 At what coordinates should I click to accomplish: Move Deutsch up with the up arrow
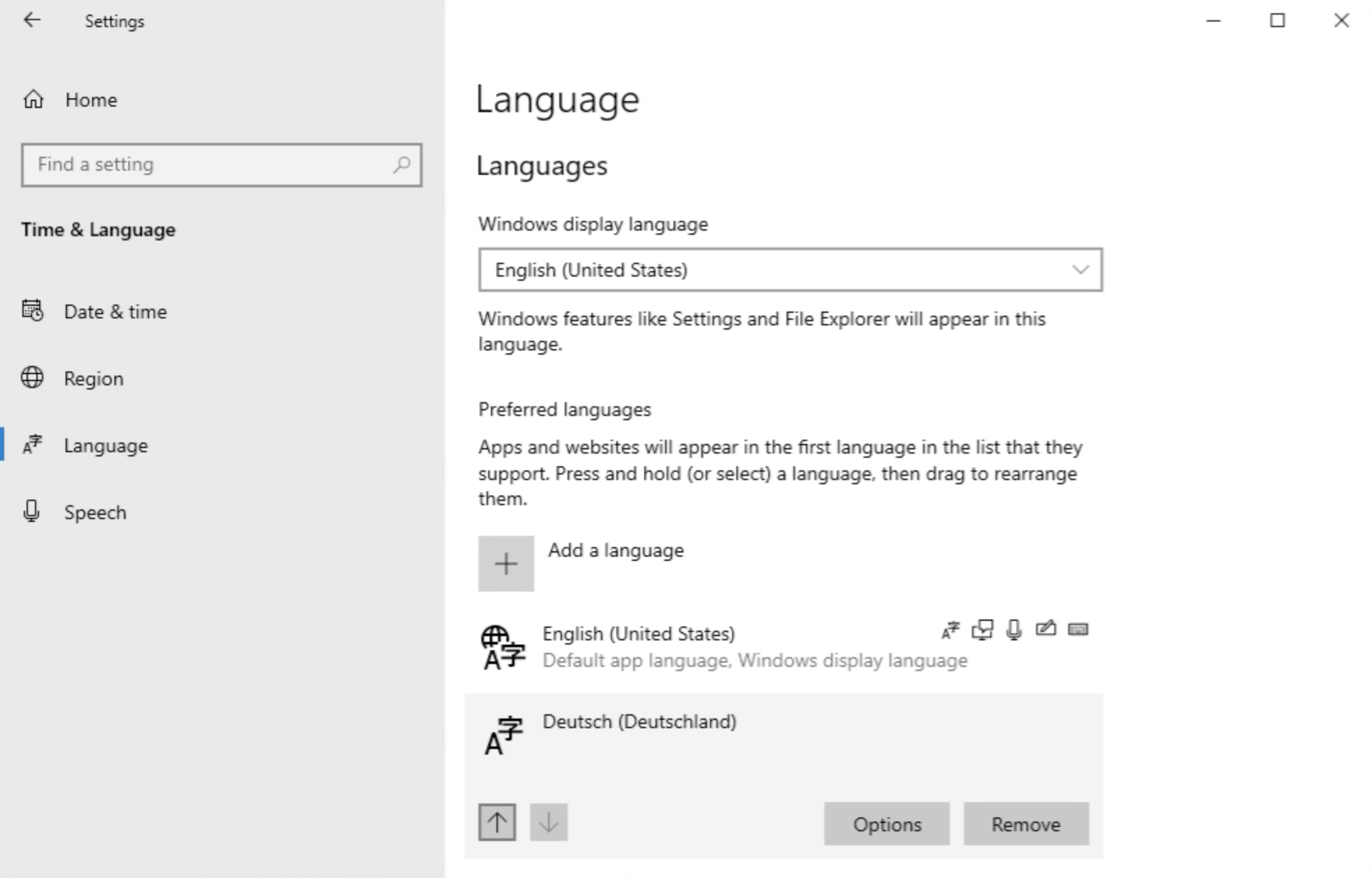click(496, 822)
